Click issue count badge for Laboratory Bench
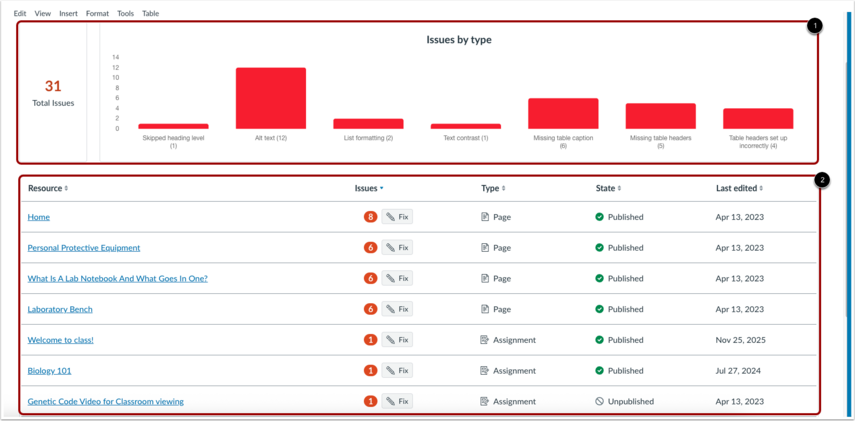The width and height of the screenshot is (855, 421). pyautogui.click(x=371, y=309)
